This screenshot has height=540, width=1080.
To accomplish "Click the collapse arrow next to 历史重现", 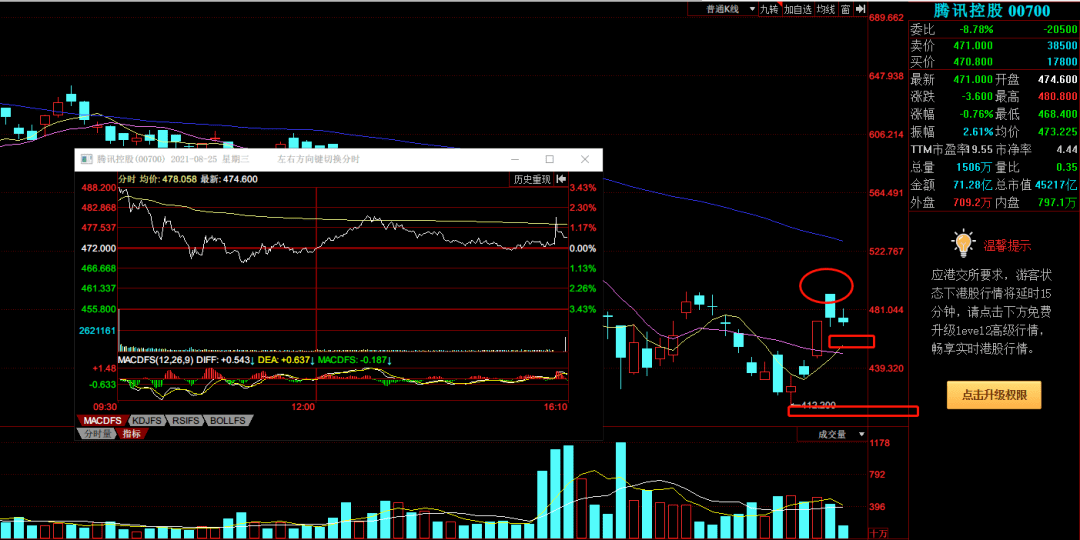I will coord(561,179).
